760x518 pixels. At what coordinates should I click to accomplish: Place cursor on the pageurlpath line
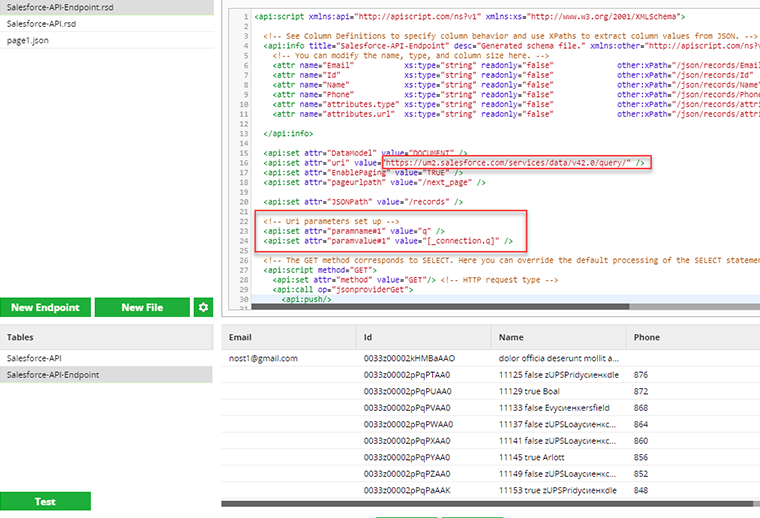coord(374,183)
